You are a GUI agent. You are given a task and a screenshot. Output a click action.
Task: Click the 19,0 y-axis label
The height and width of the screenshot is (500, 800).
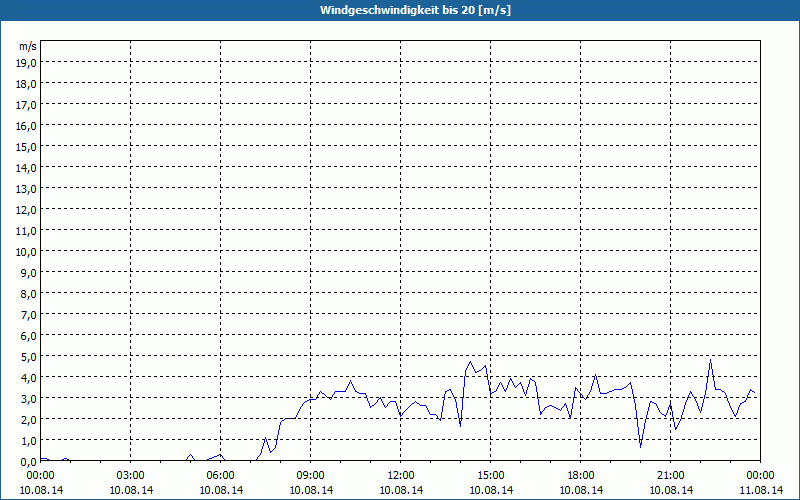pos(26,62)
